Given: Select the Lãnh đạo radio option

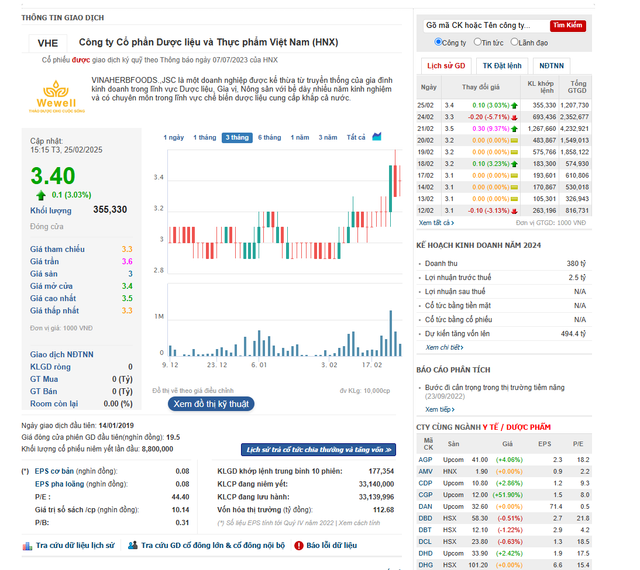Looking at the screenshot, I should tap(514, 42).
